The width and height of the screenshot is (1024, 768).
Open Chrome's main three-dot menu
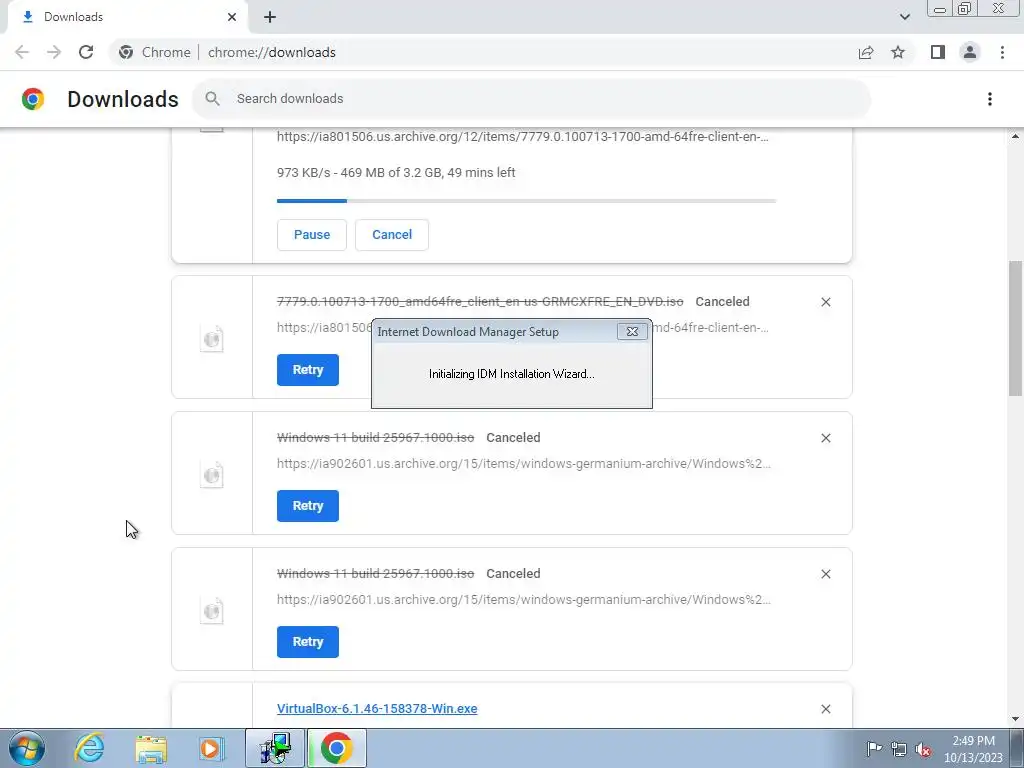point(1002,52)
